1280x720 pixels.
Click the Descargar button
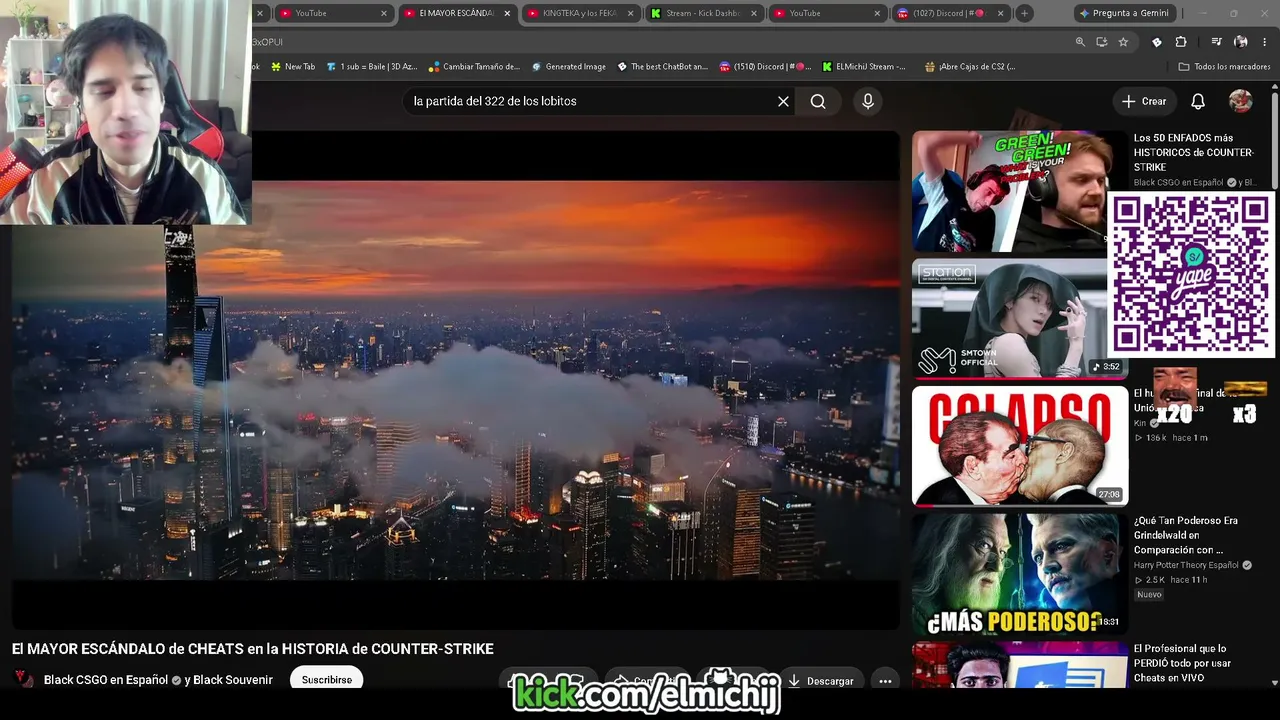pos(820,681)
